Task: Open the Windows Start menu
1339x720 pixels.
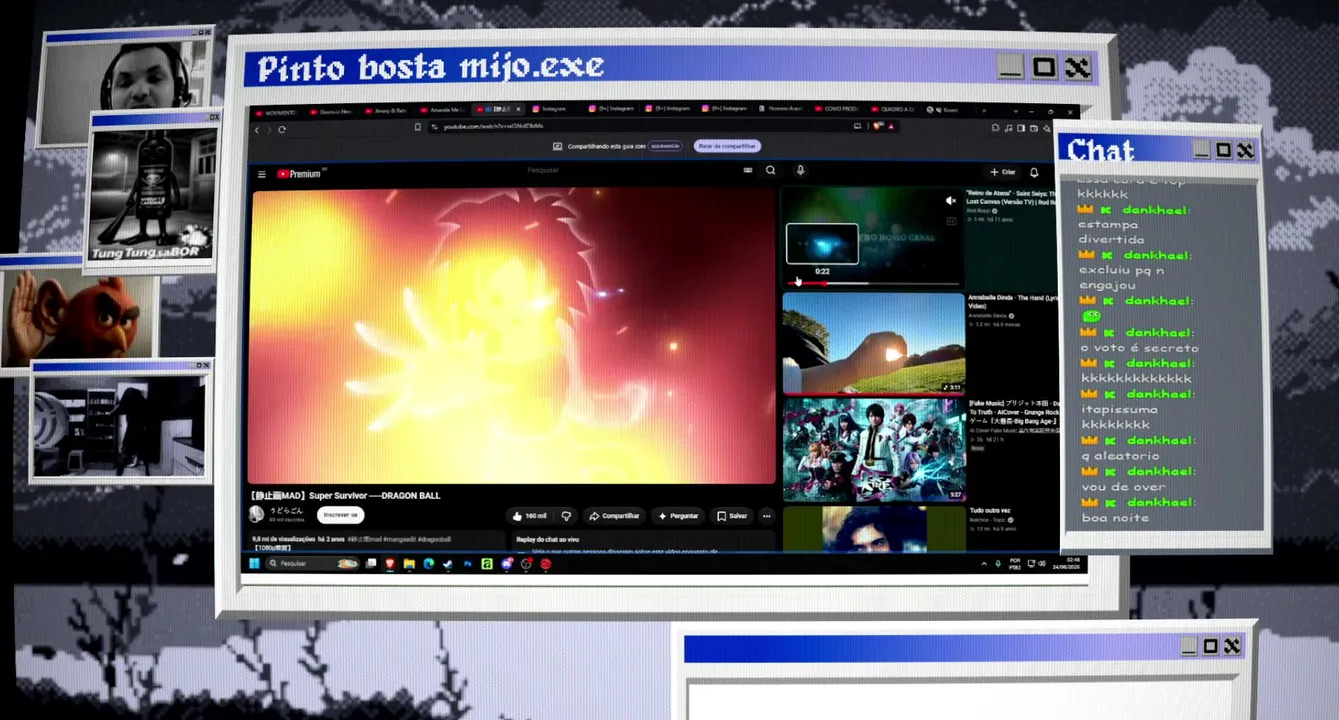Action: pos(254,564)
